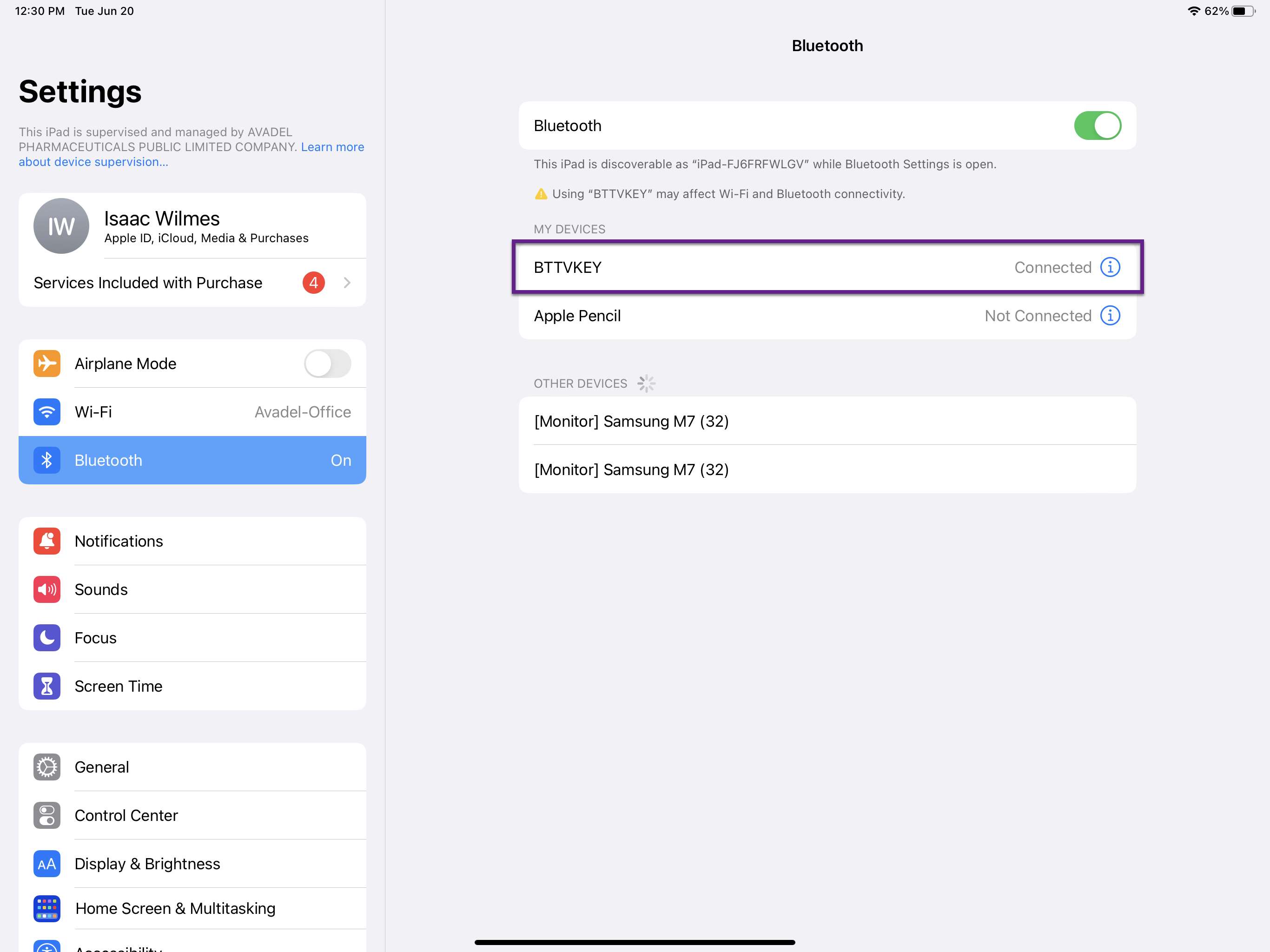Tap the 'Tue Jun 20' date

pos(105,11)
